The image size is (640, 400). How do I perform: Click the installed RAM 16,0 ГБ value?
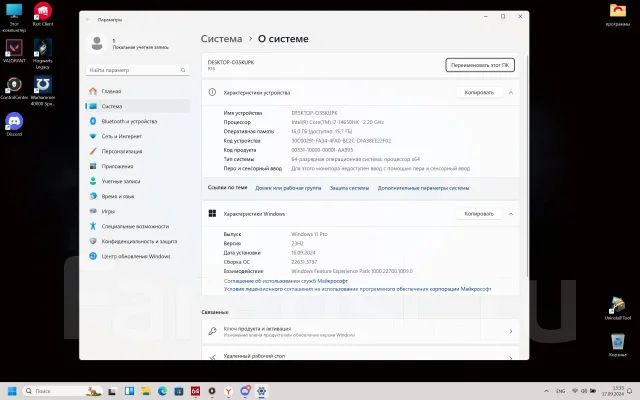(x=322, y=131)
